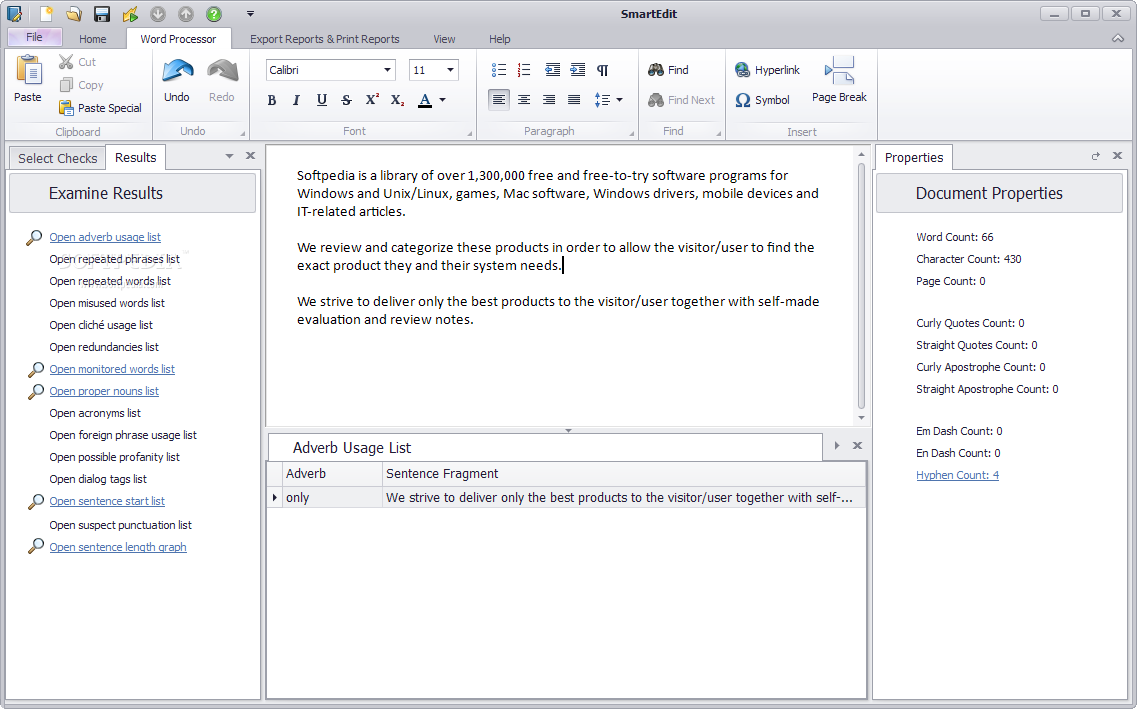
Task: Open Results panel options dropdown arrow
Action: (x=229, y=156)
